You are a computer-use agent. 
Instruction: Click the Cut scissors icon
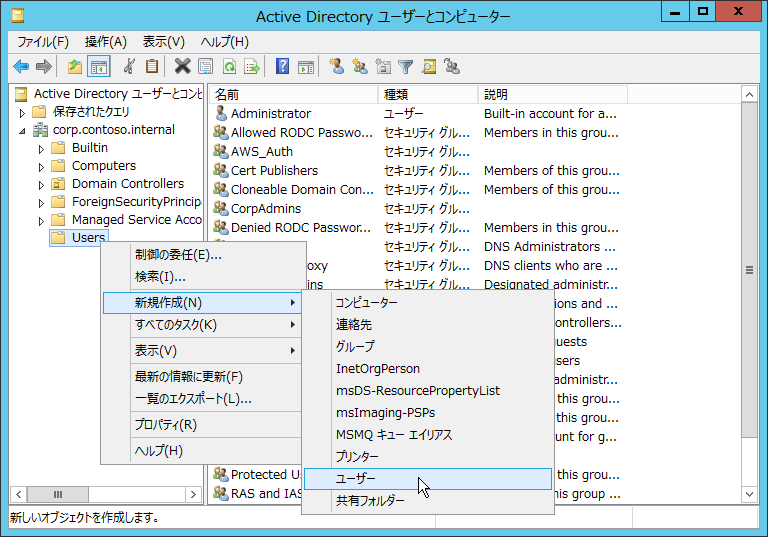point(129,66)
